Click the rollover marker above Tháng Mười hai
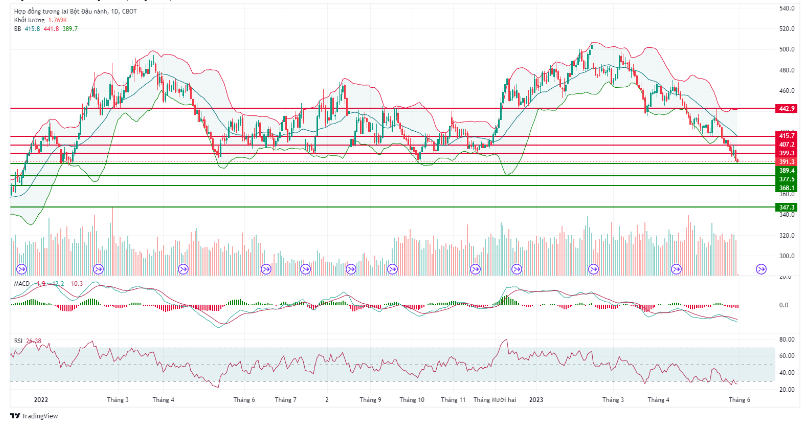This screenshot has height=430, width=809. point(516,268)
